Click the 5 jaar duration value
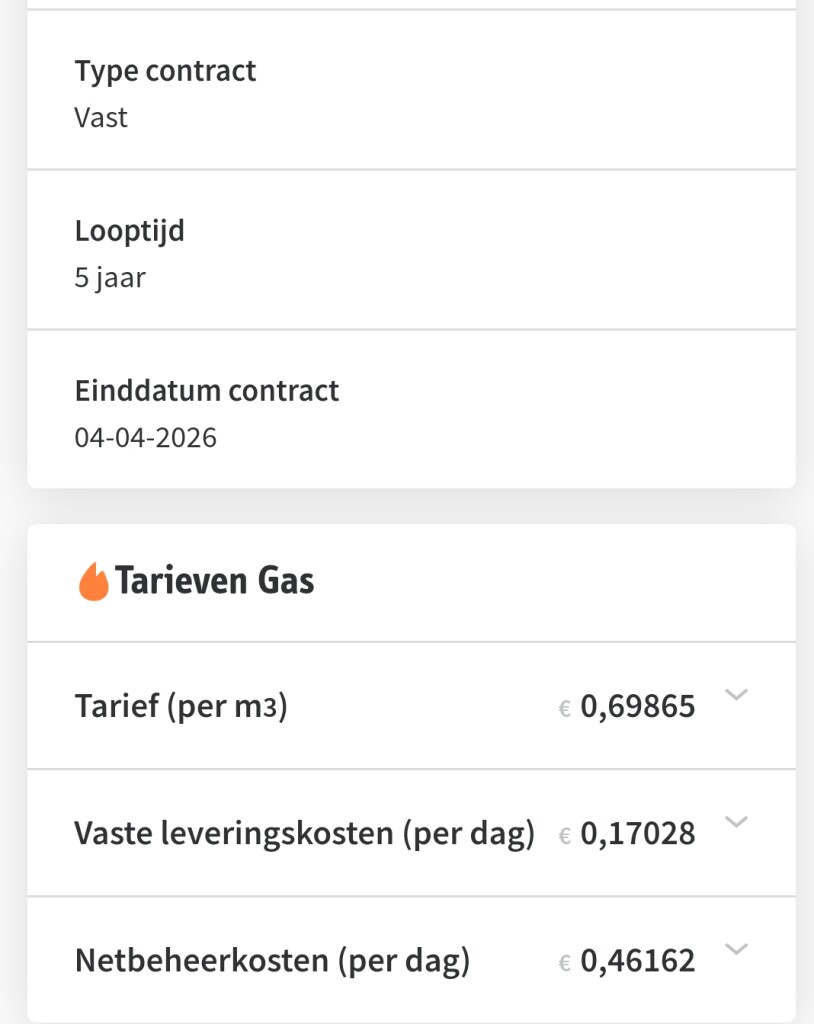 point(110,277)
